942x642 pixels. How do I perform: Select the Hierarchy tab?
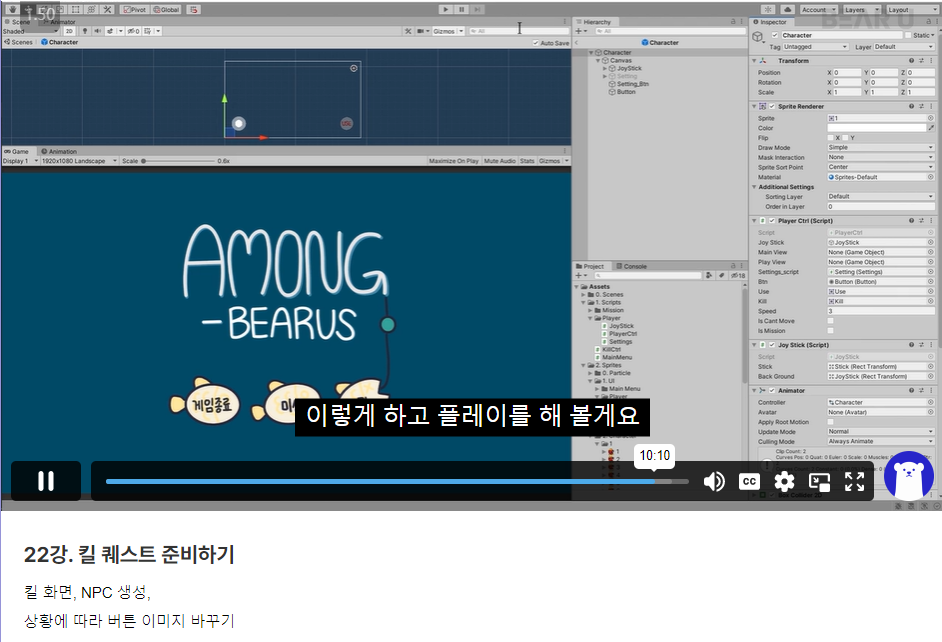tap(593, 22)
